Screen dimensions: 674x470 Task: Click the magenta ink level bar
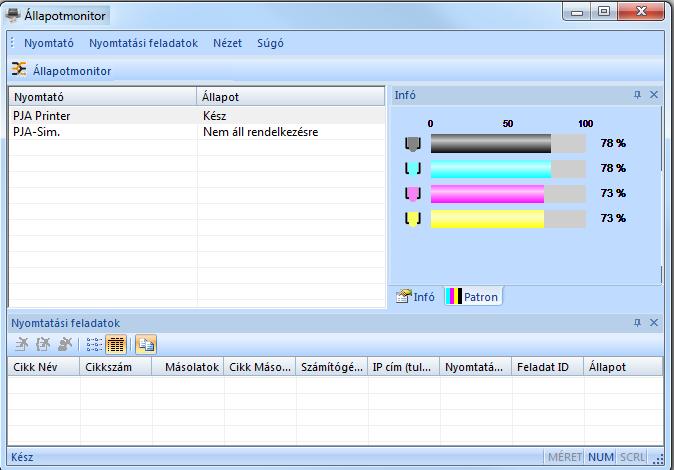click(x=508, y=194)
